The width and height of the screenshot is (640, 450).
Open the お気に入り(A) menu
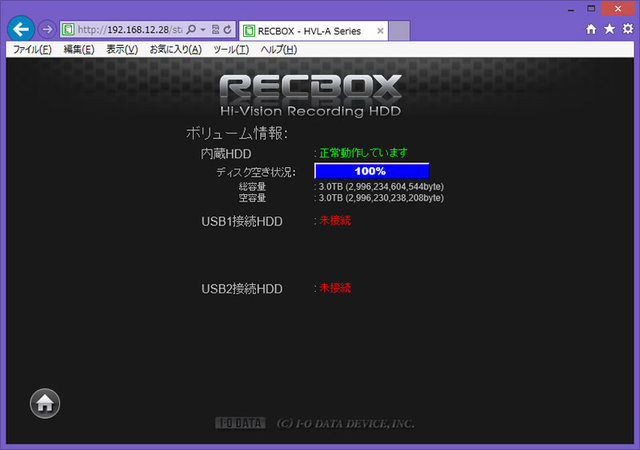coord(176,50)
